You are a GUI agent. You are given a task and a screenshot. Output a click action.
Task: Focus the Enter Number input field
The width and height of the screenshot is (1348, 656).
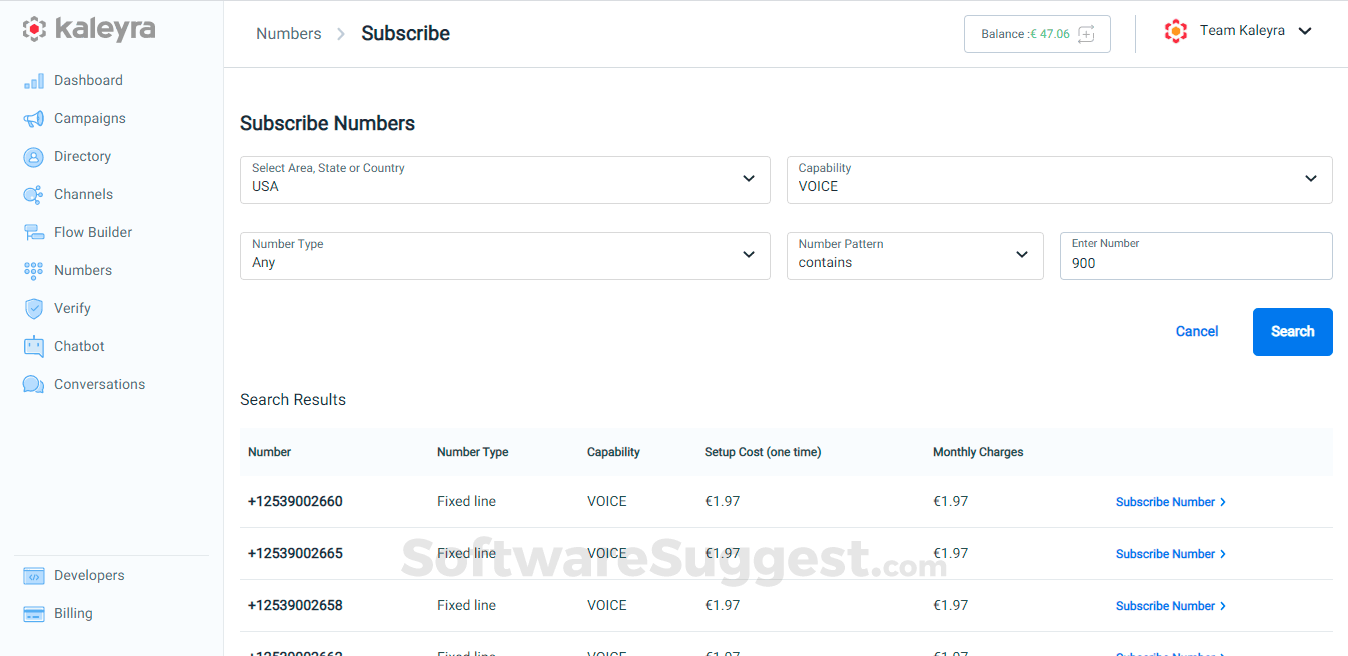point(1195,262)
